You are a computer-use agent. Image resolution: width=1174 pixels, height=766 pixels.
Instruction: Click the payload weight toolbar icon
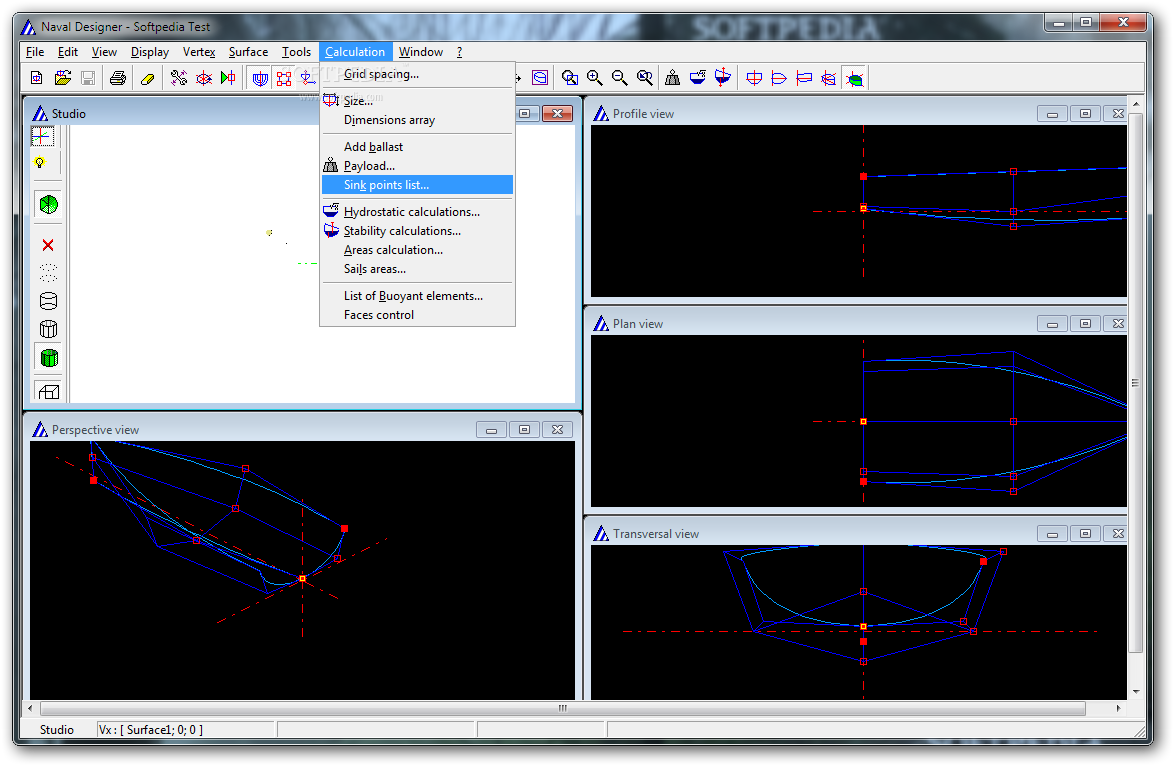pos(672,78)
